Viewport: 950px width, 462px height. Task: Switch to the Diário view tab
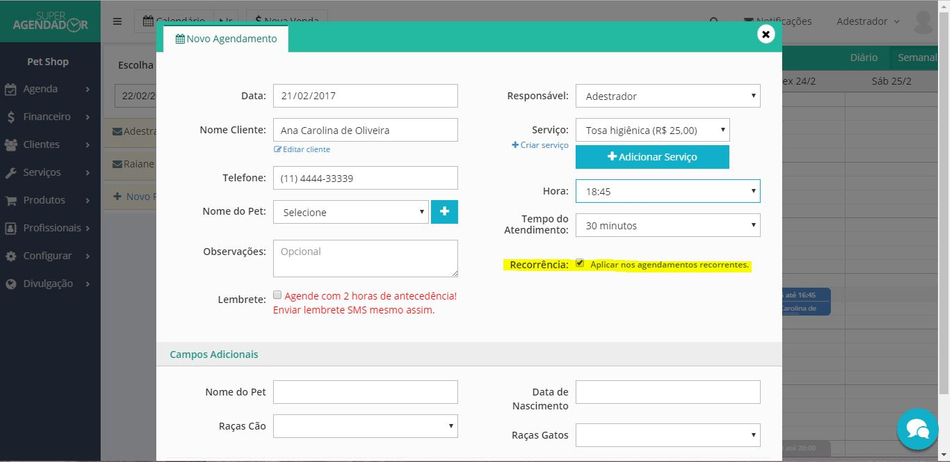point(863,58)
